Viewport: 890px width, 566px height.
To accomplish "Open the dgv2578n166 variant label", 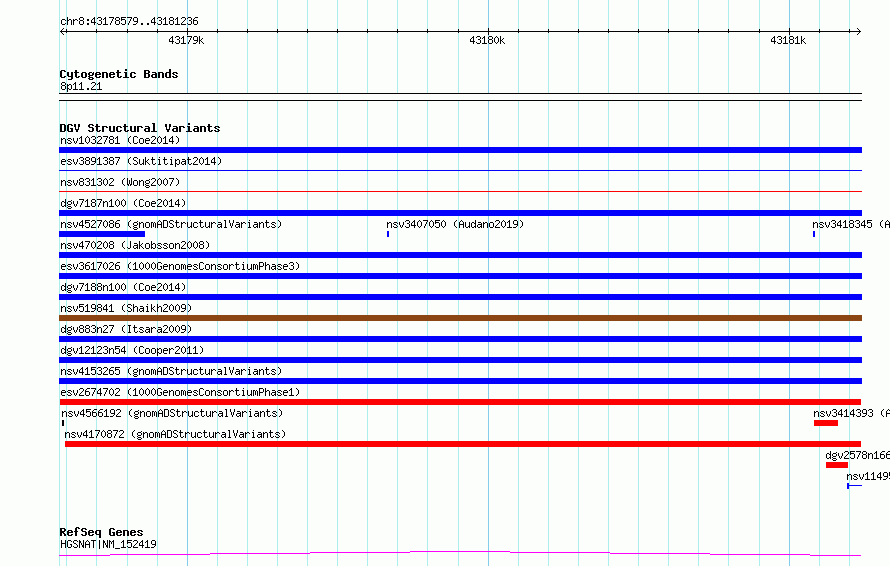I will (x=858, y=455).
